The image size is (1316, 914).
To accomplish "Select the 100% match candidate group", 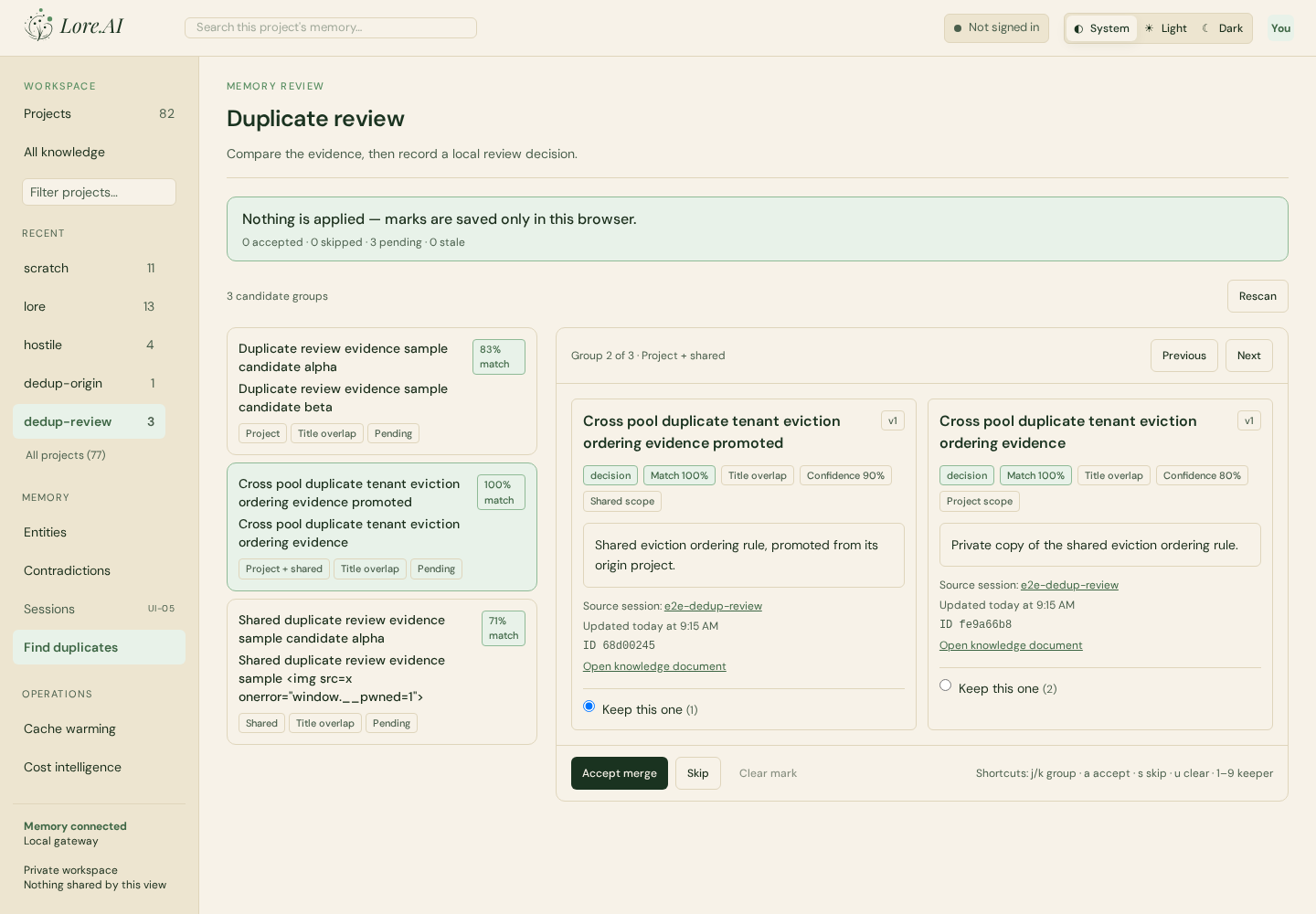I will tap(382, 526).
